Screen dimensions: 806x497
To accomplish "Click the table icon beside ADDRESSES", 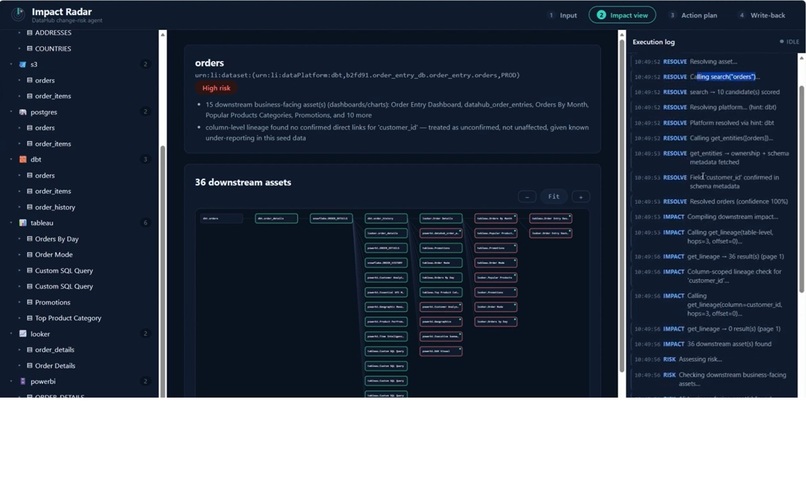I will (29, 33).
